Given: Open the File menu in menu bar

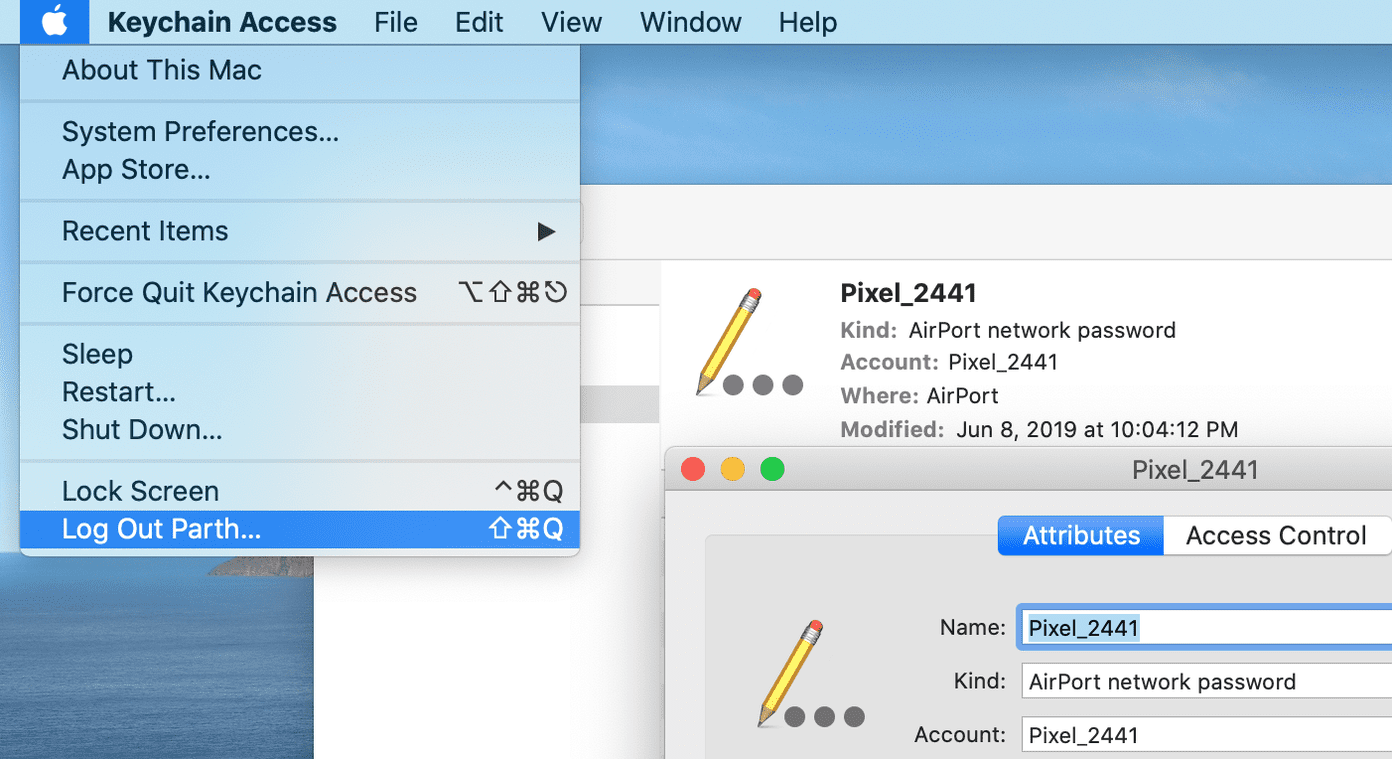Looking at the screenshot, I should click(x=396, y=22).
